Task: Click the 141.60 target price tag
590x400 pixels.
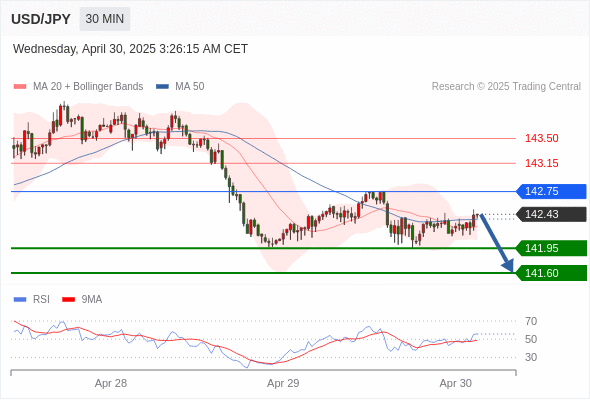Action: tap(552, 273)
